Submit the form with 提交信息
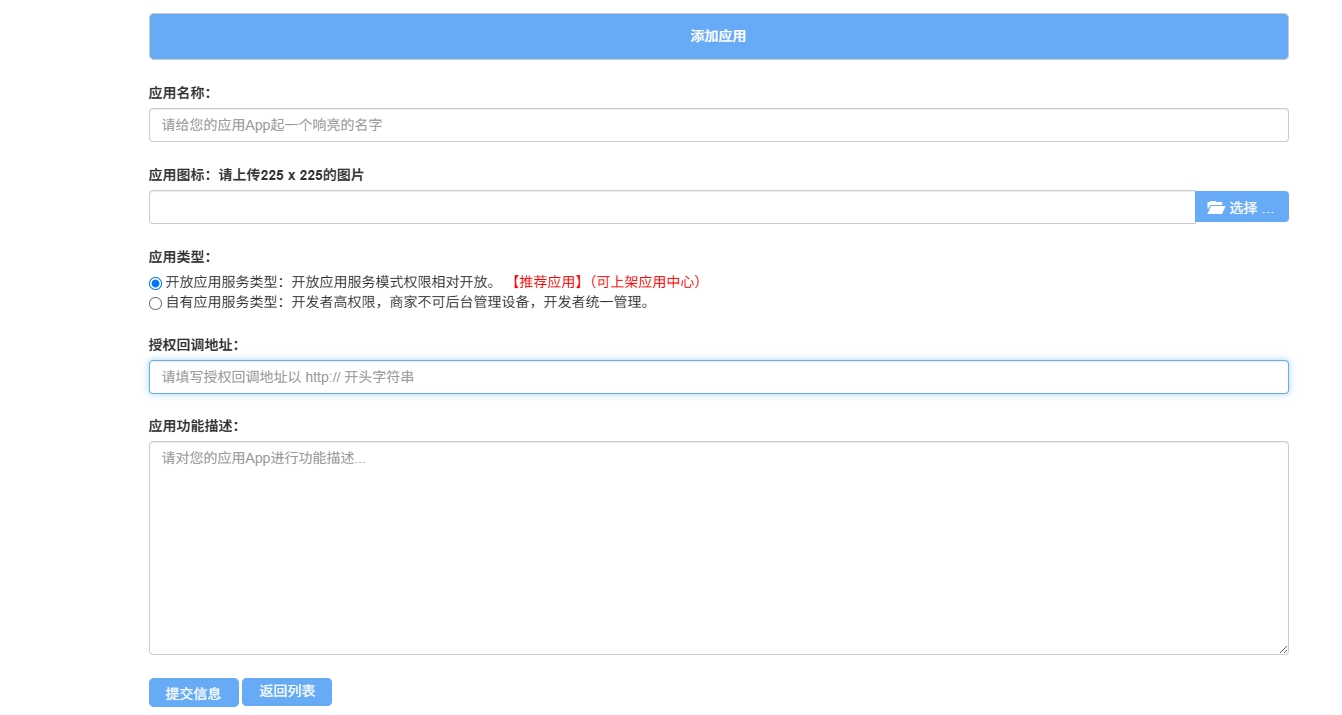 tap(193, 693)
